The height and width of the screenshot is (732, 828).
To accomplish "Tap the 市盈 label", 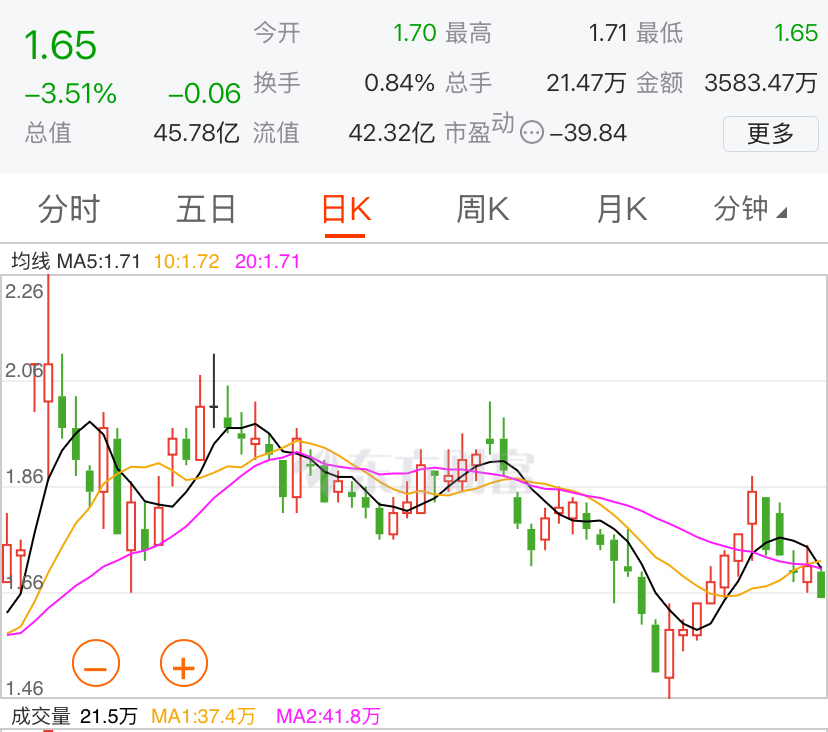I will pos(468,133).
